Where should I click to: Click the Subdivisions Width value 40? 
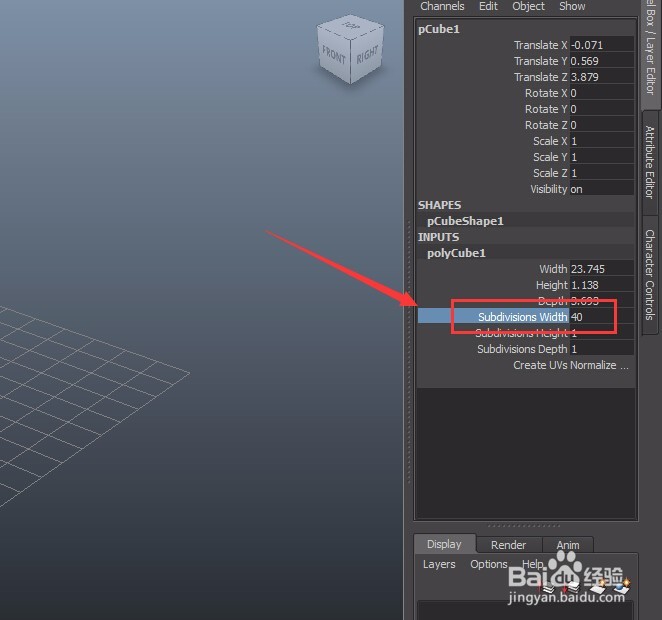(602, 317)
